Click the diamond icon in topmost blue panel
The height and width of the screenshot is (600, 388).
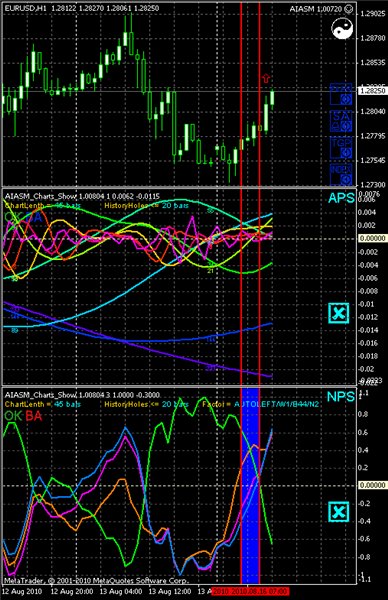(x=346, y=100)
